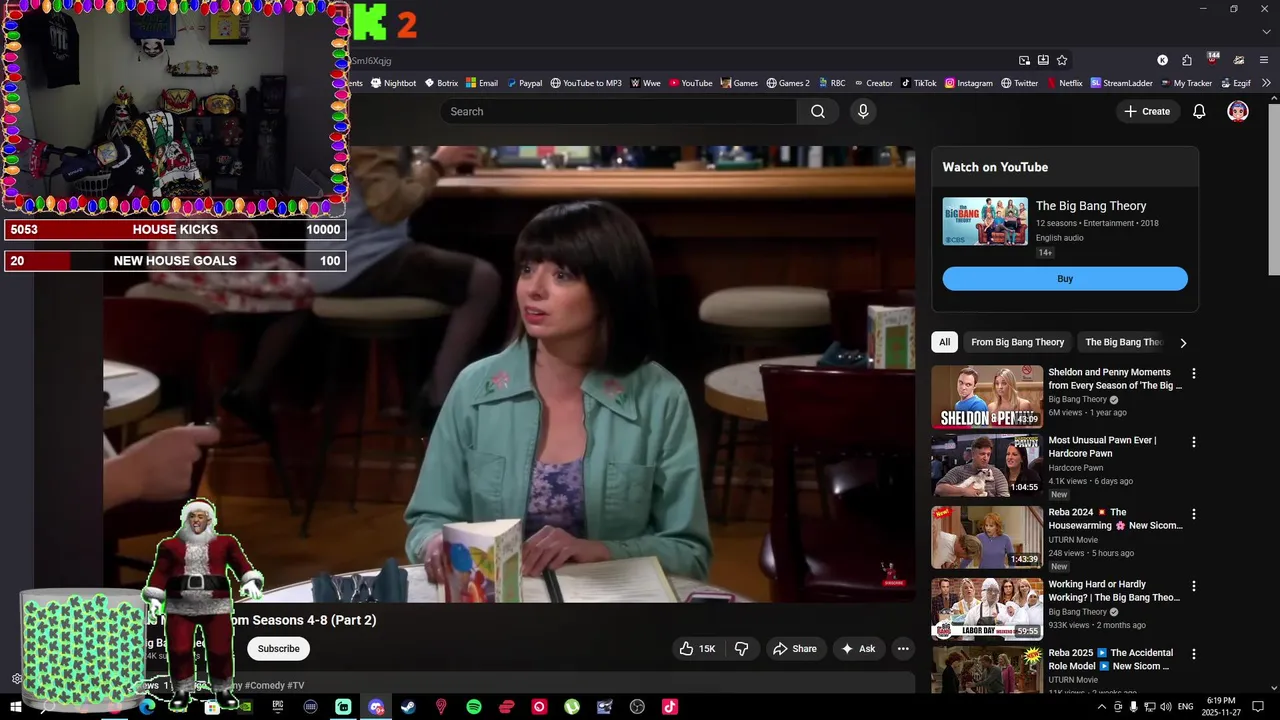Like the video with thumbs-up 15K
The width and height of the screenshot is (1280, 720).
pos(697,649)
